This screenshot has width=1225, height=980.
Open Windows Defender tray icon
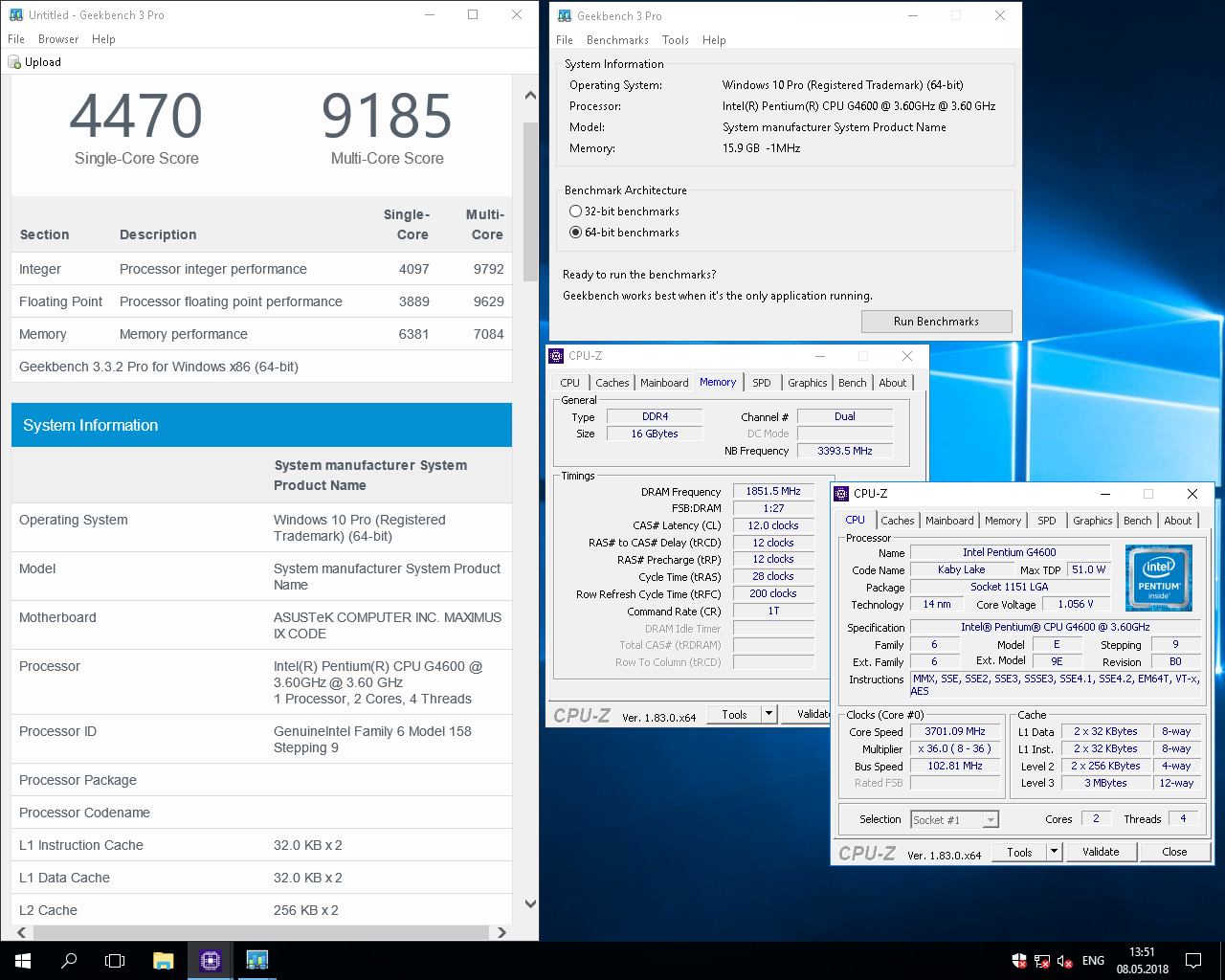[x=1020, y=961]
